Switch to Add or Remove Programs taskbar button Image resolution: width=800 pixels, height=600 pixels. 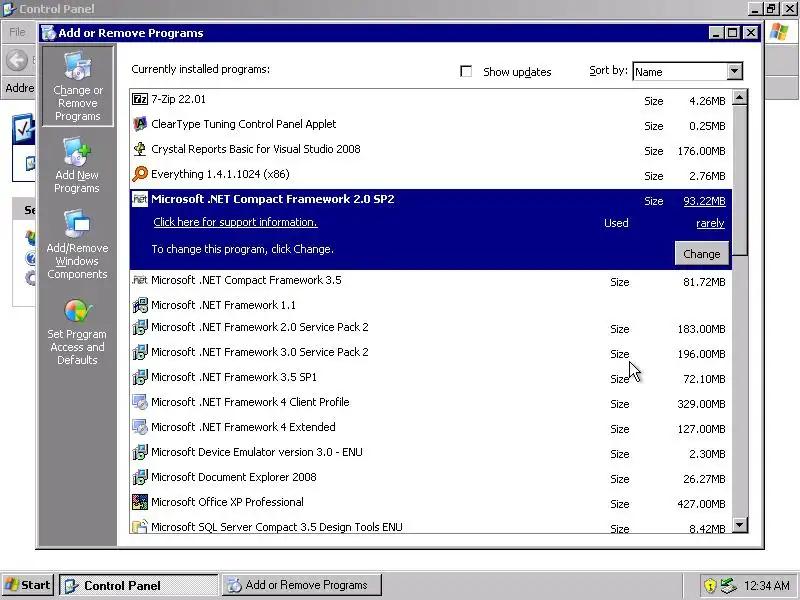302,585
